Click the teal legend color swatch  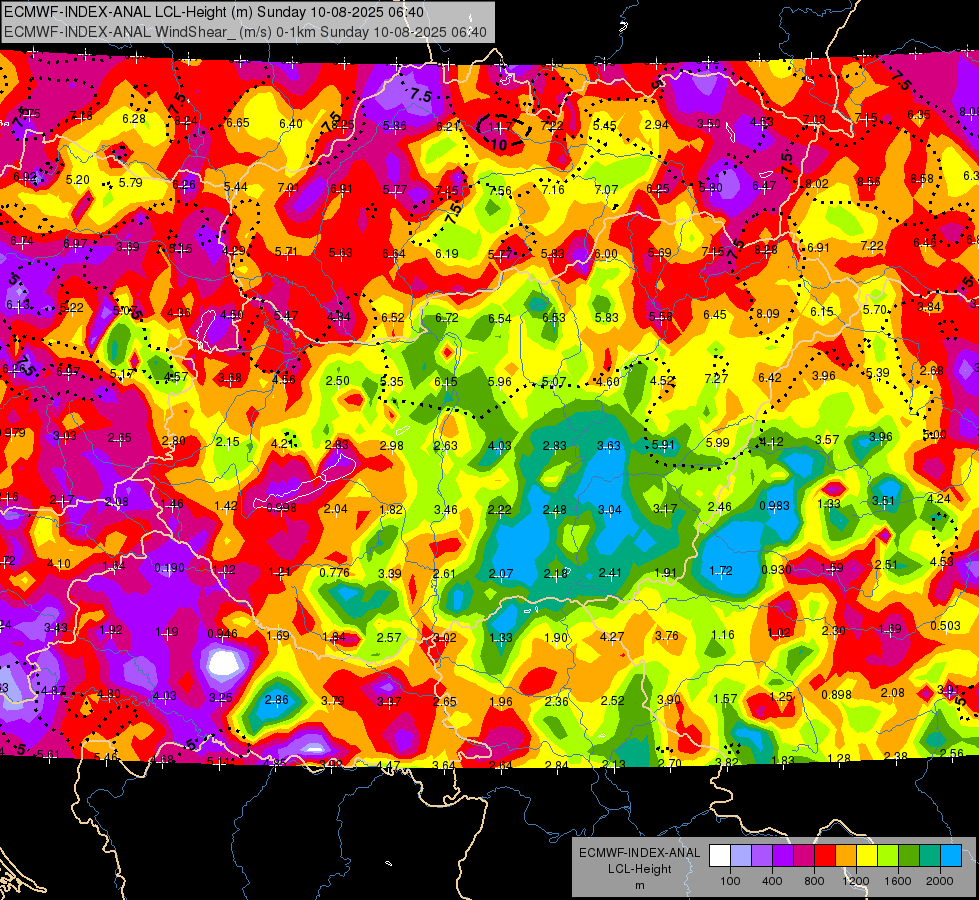point(930,855)
